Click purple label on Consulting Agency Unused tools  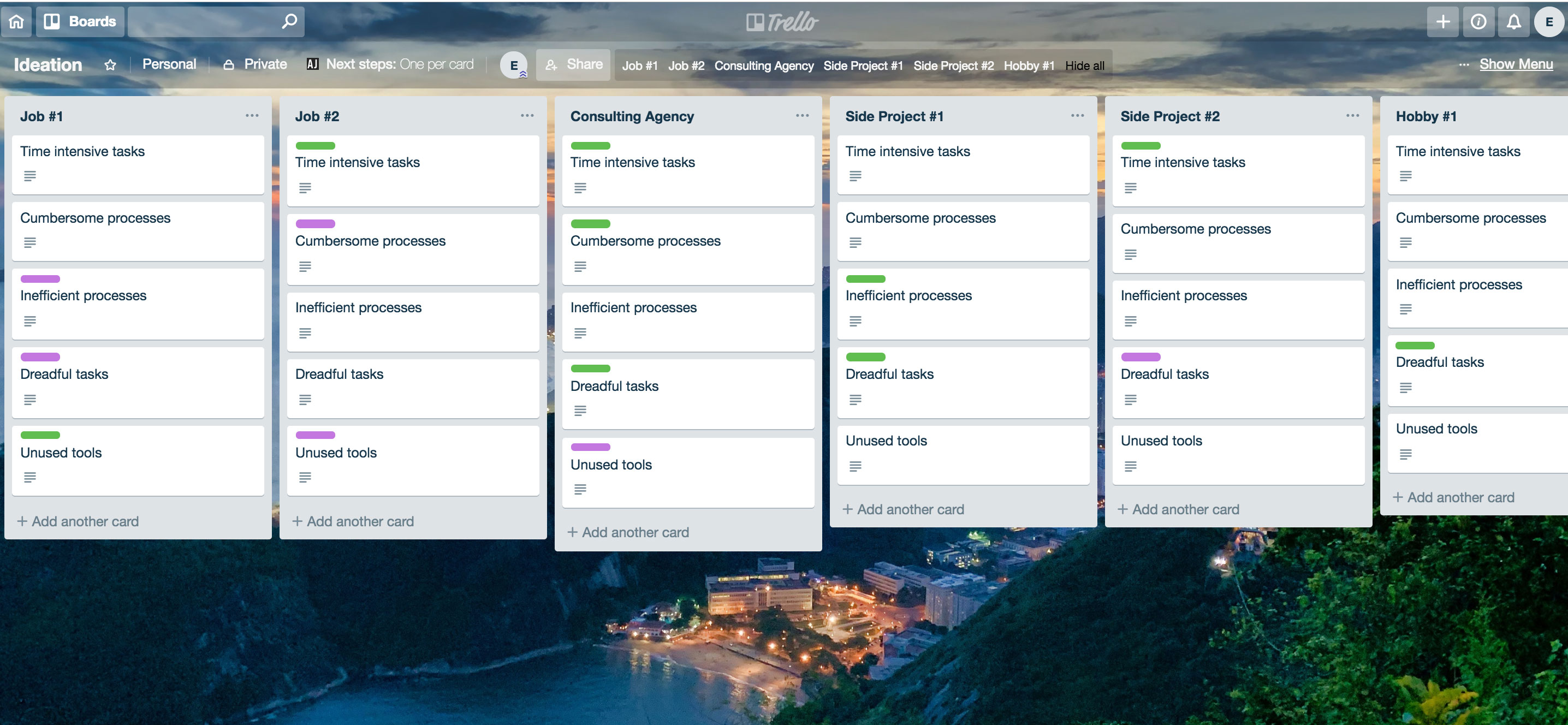(590, 448)
